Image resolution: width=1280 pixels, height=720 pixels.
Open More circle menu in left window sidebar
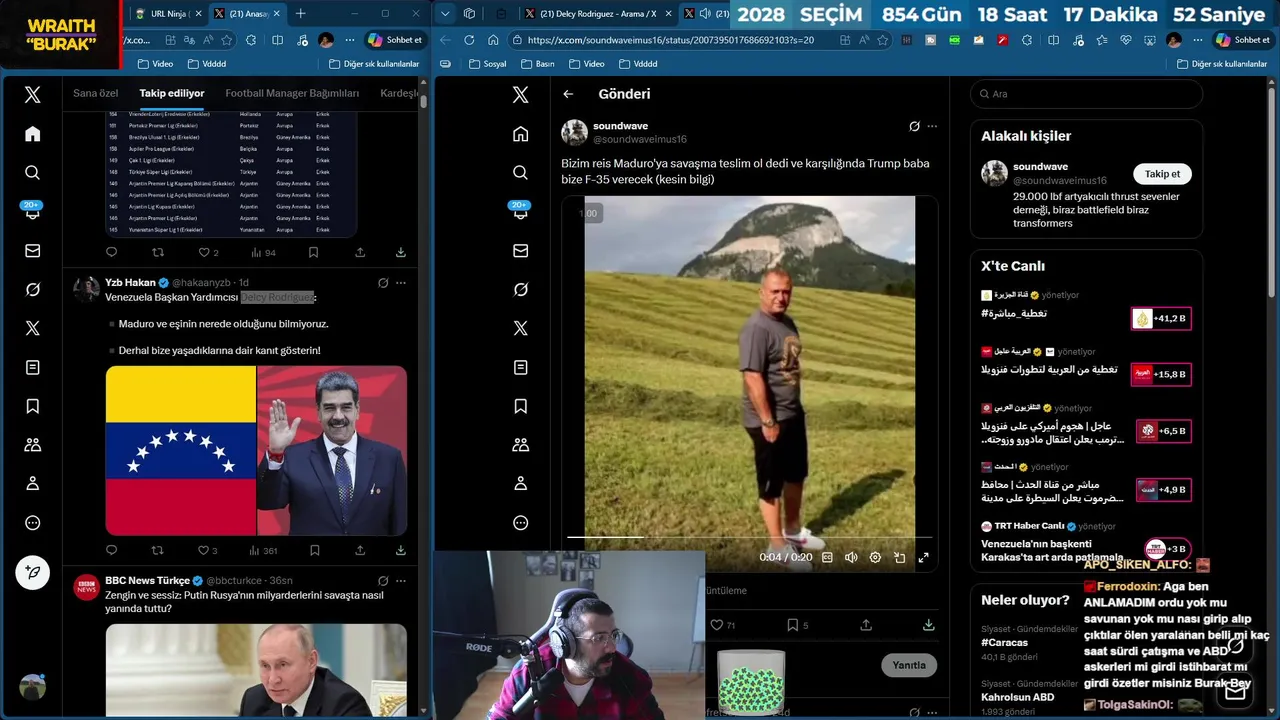[33, 523]
